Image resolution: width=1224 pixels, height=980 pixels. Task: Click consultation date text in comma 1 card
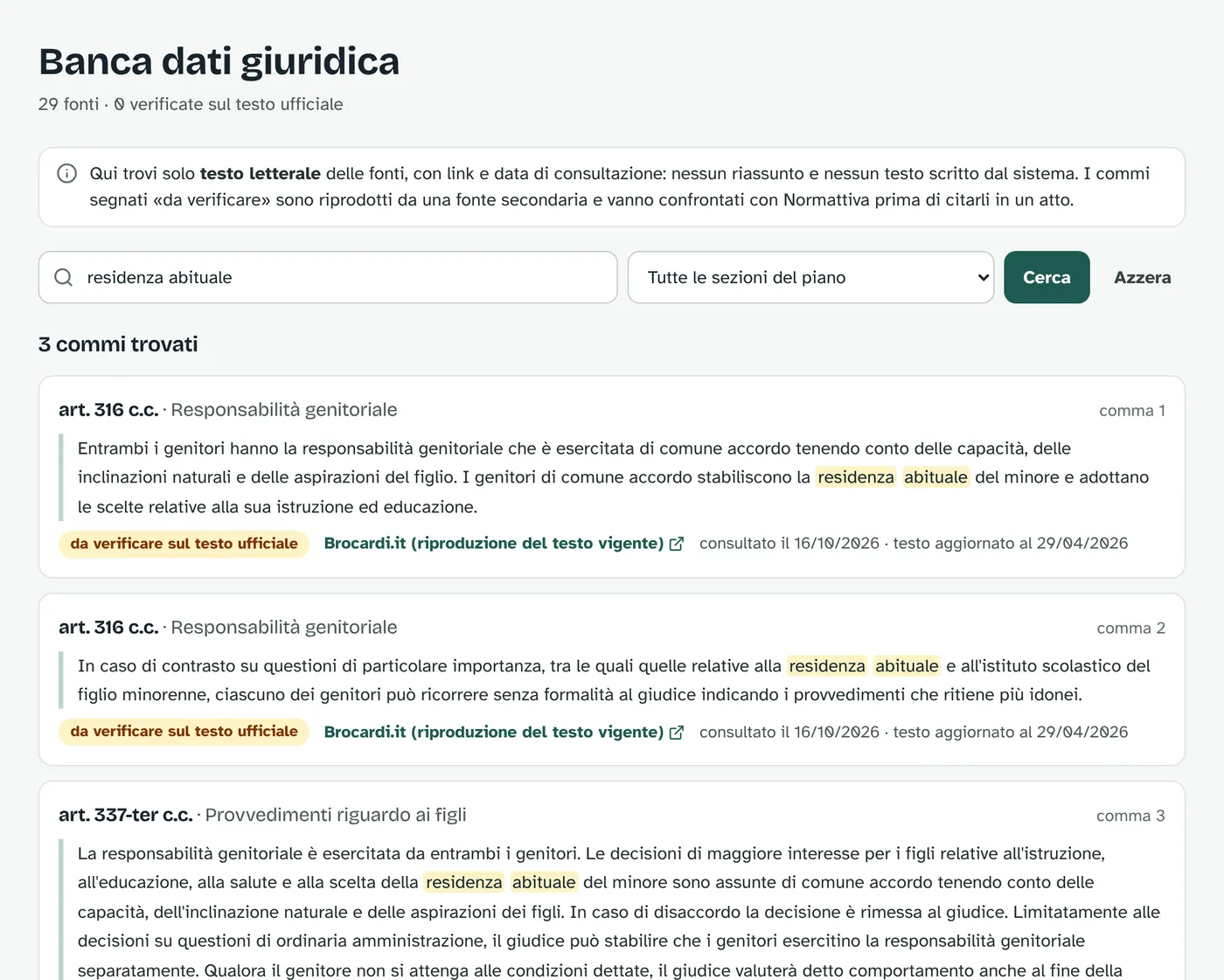tap(789, 544)
